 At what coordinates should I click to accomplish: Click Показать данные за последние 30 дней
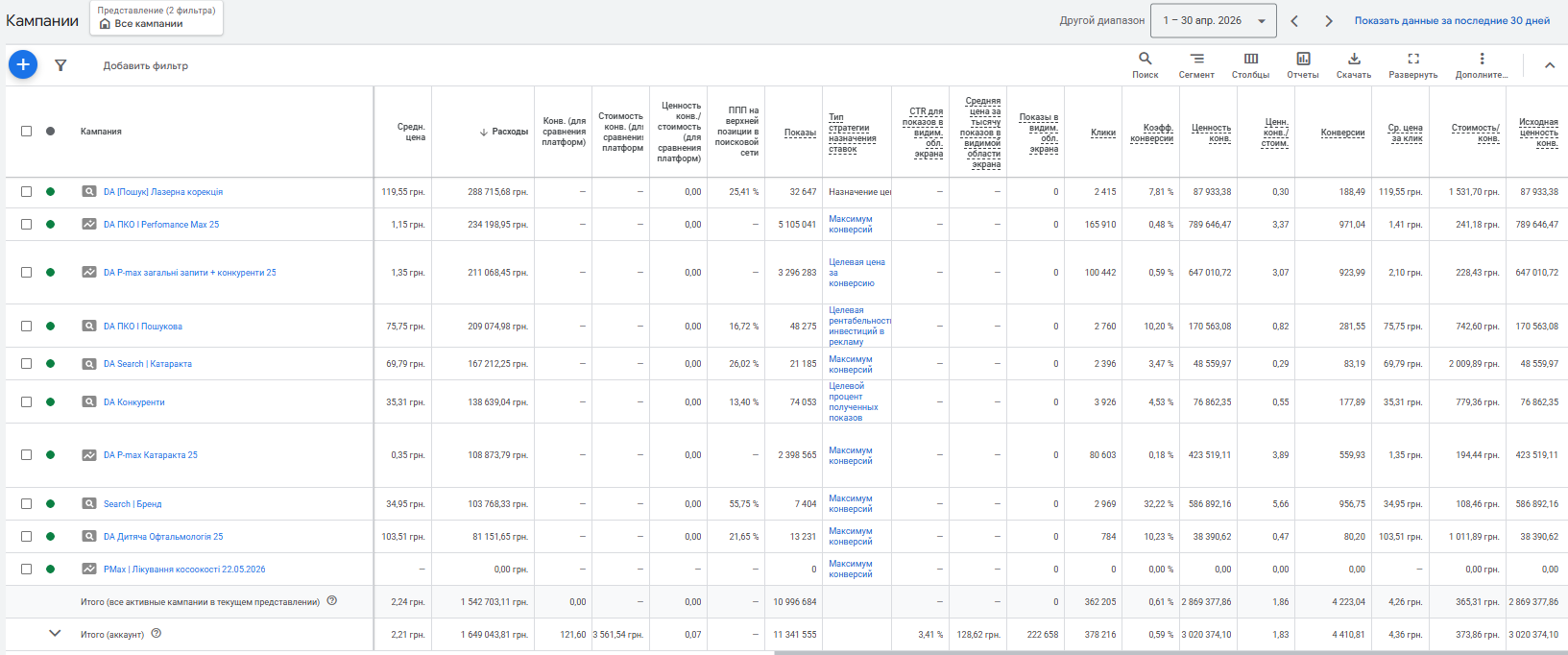(1452, 20)
